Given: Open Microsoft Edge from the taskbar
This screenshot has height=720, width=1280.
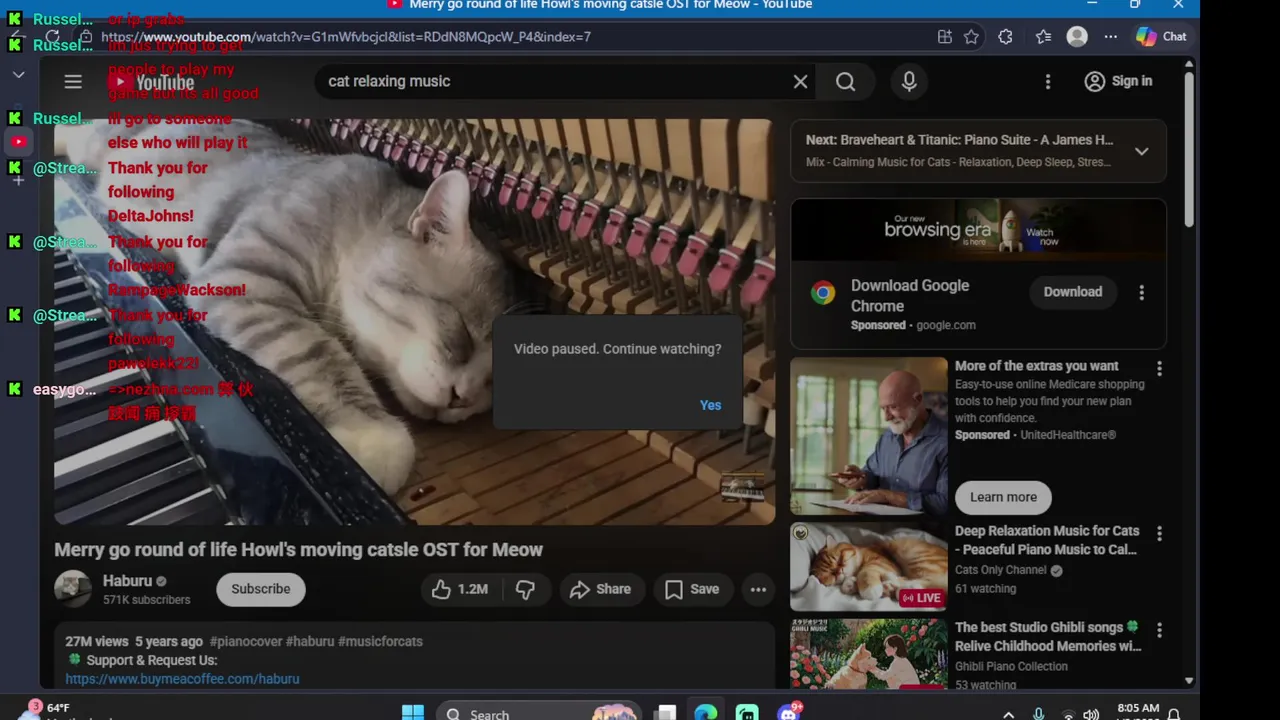Looking at the screenshot, I should click(706, 713).
